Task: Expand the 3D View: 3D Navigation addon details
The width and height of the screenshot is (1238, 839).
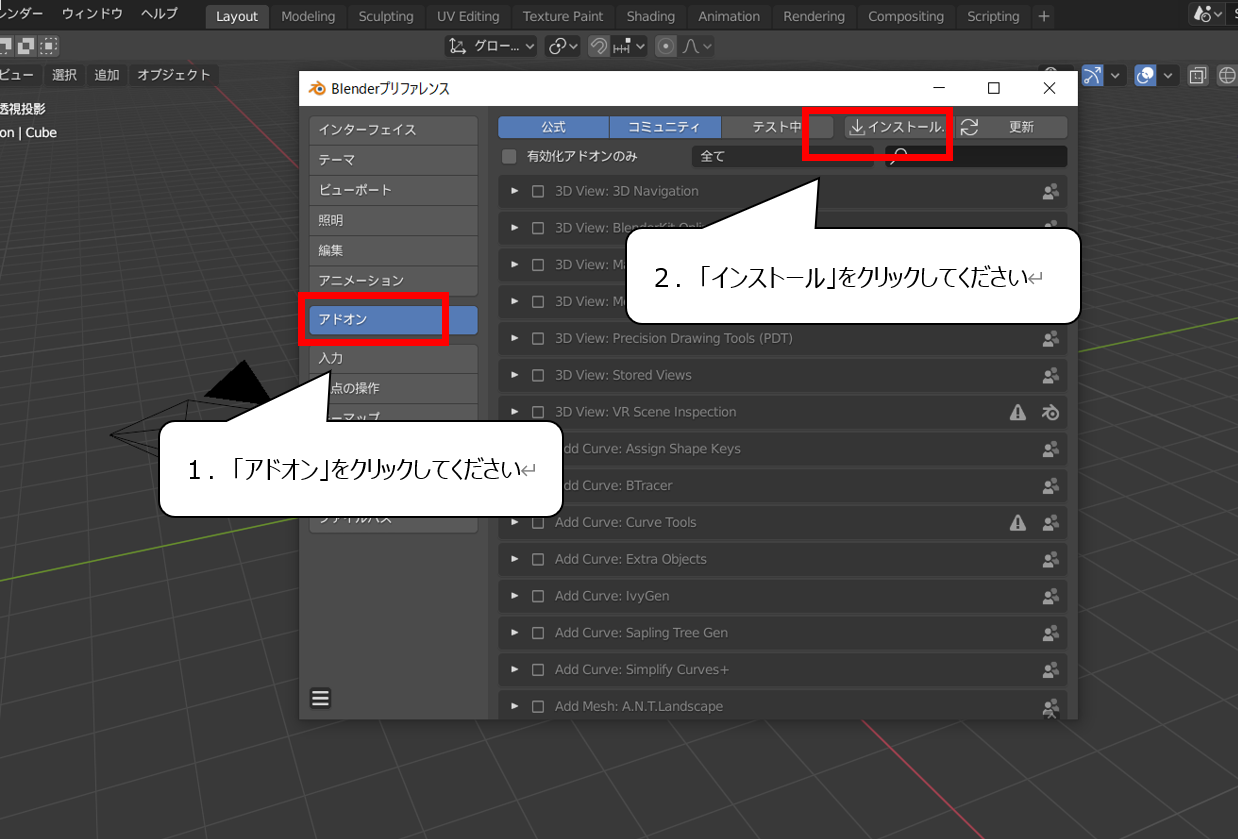Action: [515, 192]
